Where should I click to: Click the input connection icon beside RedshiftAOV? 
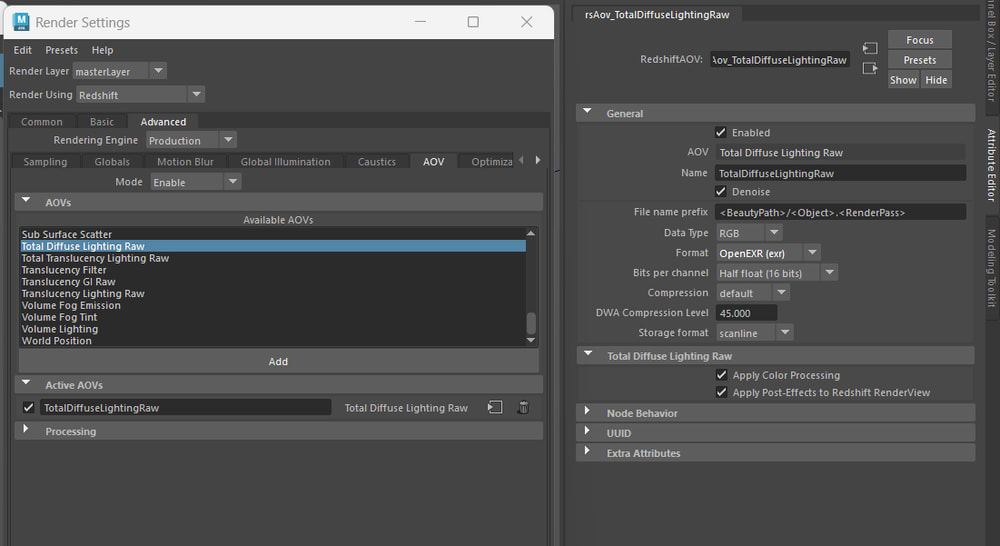870,48
